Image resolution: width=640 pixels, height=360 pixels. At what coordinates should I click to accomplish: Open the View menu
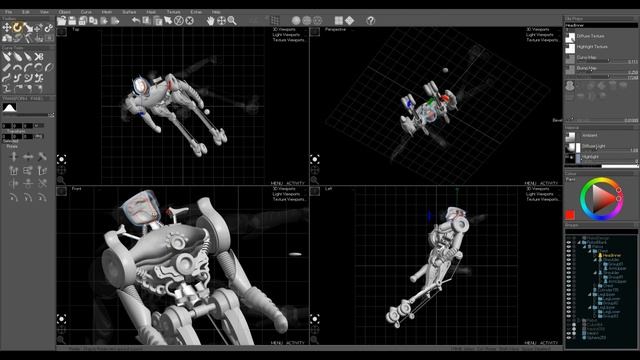tap(44, 12)
